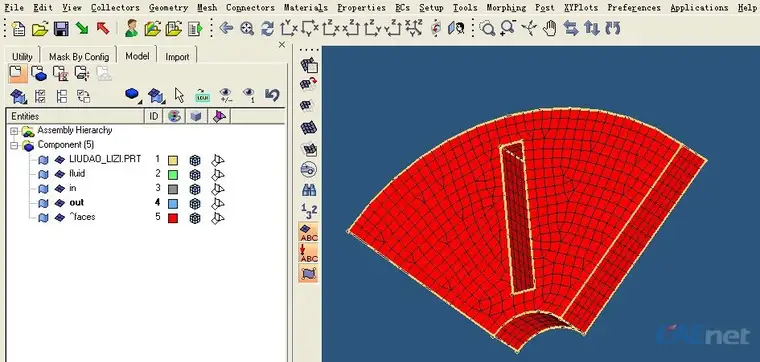Select the Pan hand tool
Image resolution: width=760 pixels, height=362 pixels.
pos(550,29)
